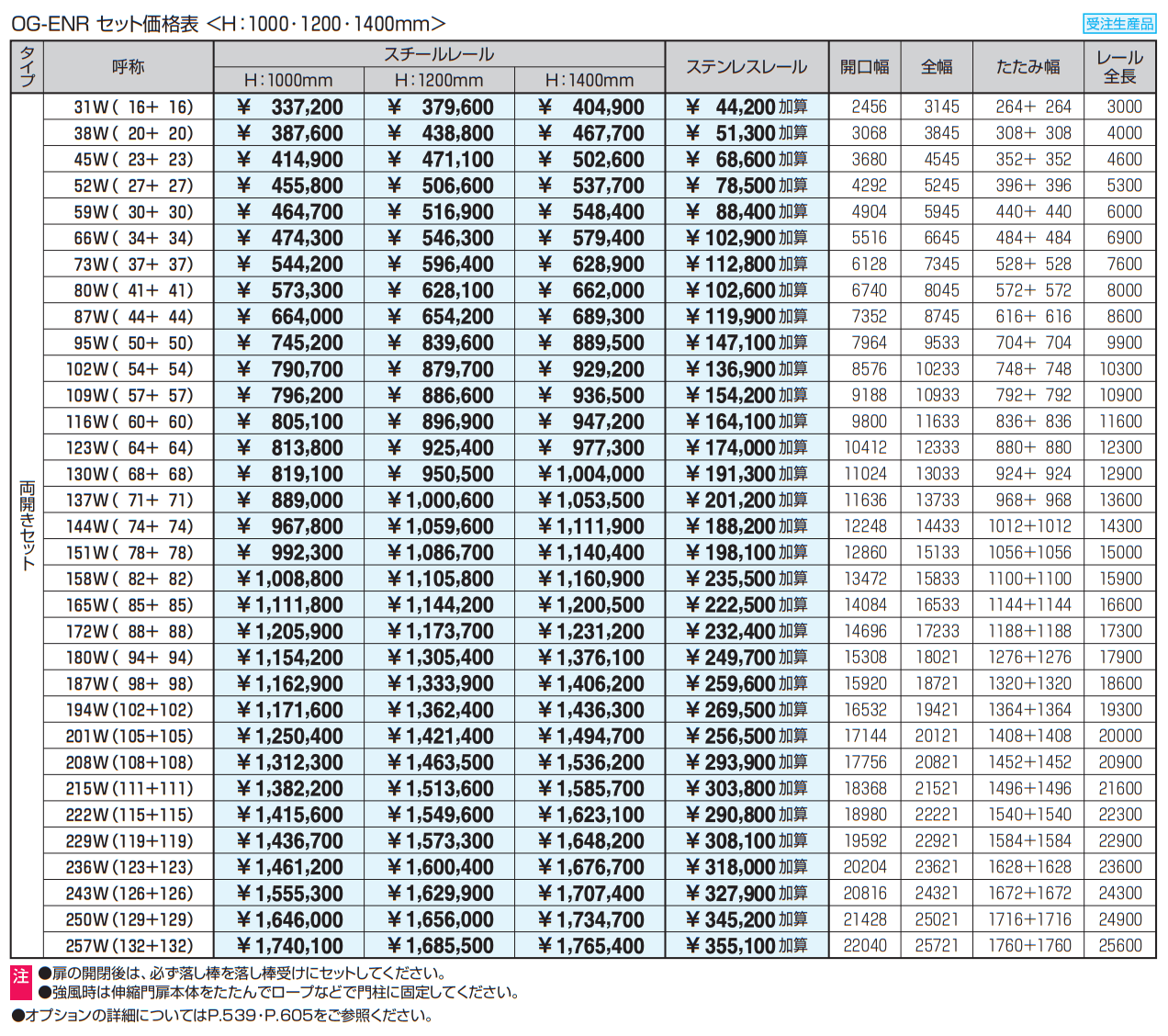Click the ¥1,765,400 price cell
This screenshot has width=1168, height=1036.
[590, 946]
